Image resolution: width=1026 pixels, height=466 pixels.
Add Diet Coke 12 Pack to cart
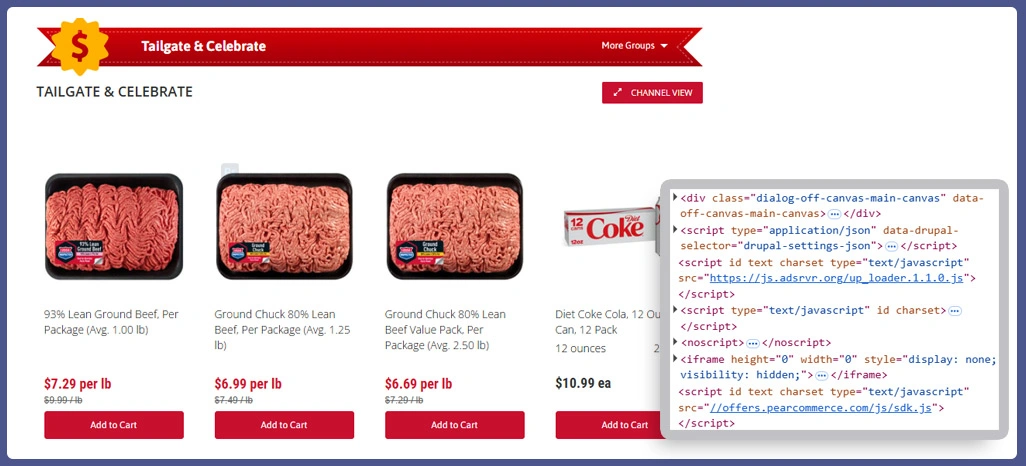pos(609,425)
